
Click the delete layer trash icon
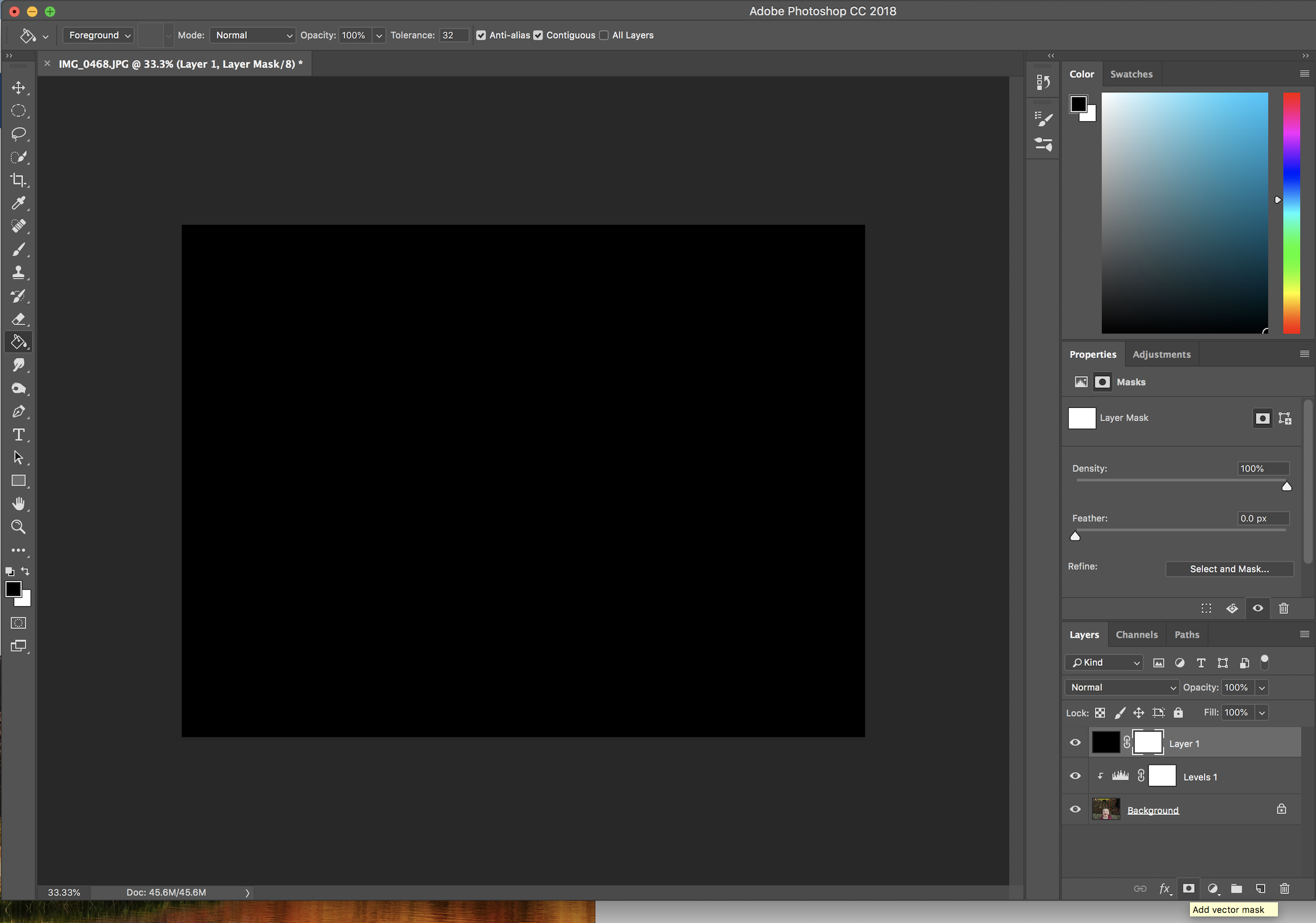(1284, 889)
